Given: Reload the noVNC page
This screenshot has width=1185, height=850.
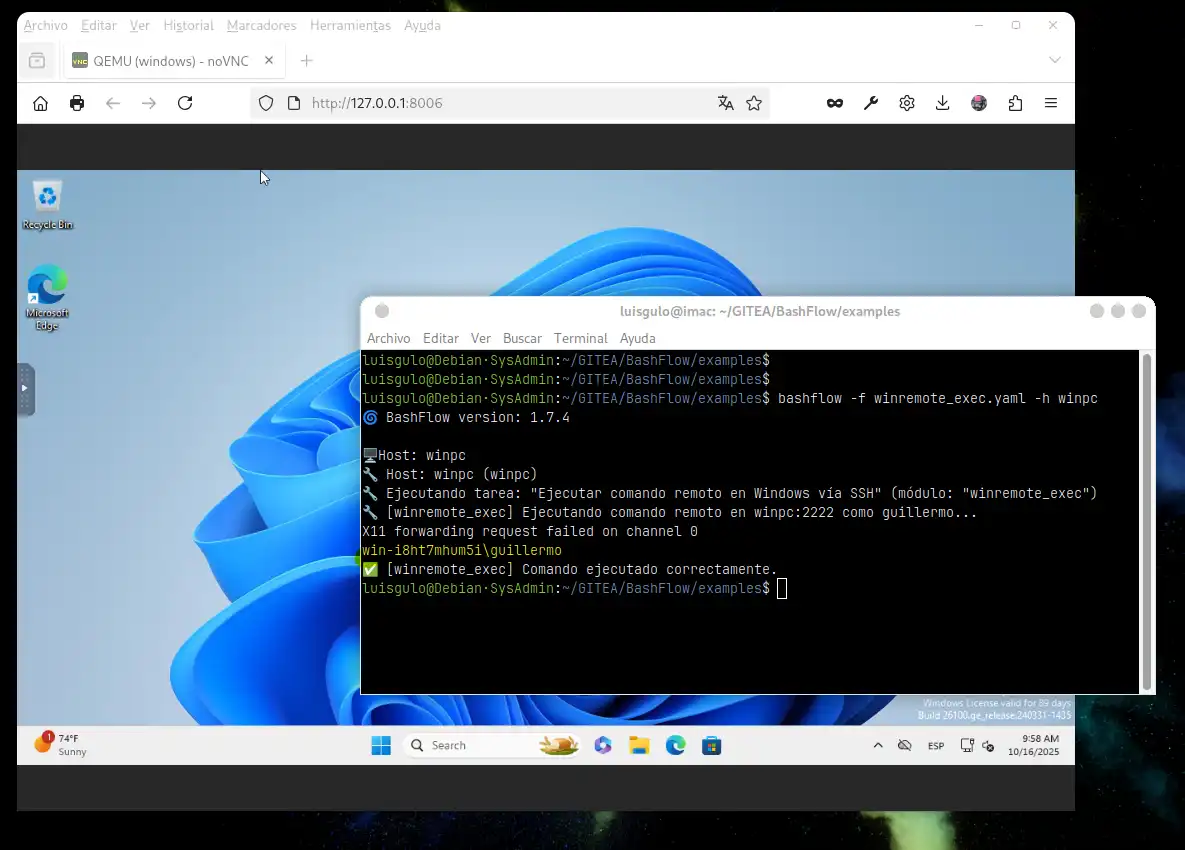Looking at the screenshot, I should [x=185, y=102].
